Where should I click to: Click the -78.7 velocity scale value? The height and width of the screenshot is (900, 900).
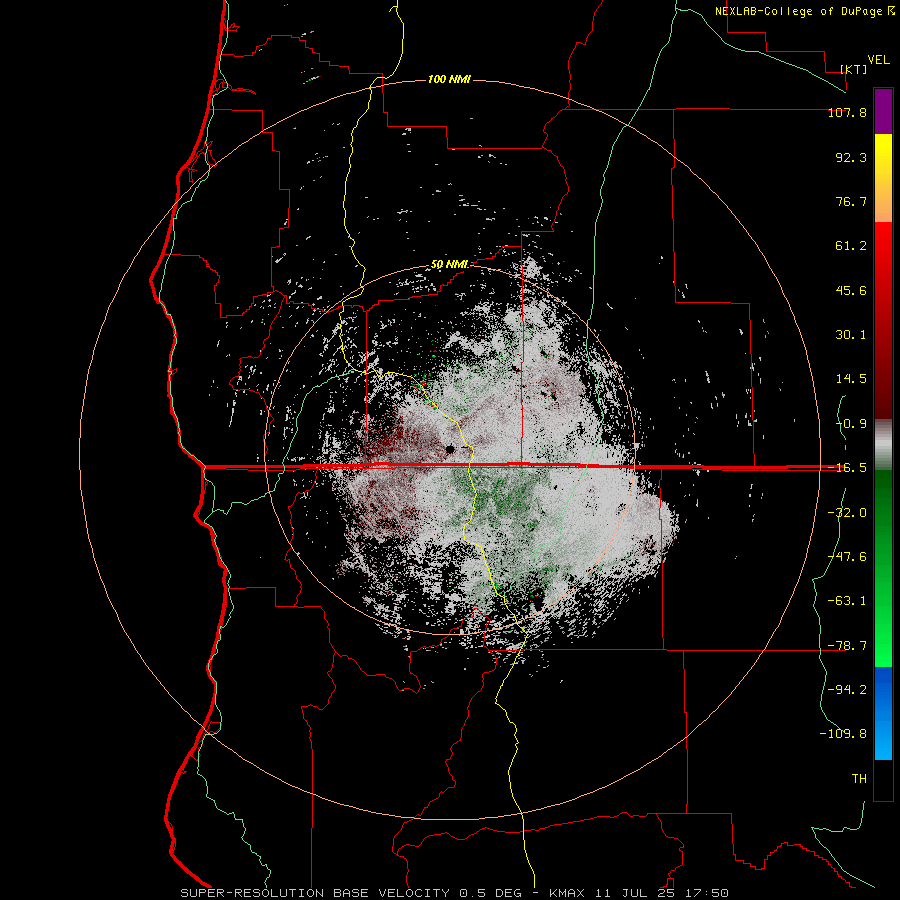pos(847,646)
